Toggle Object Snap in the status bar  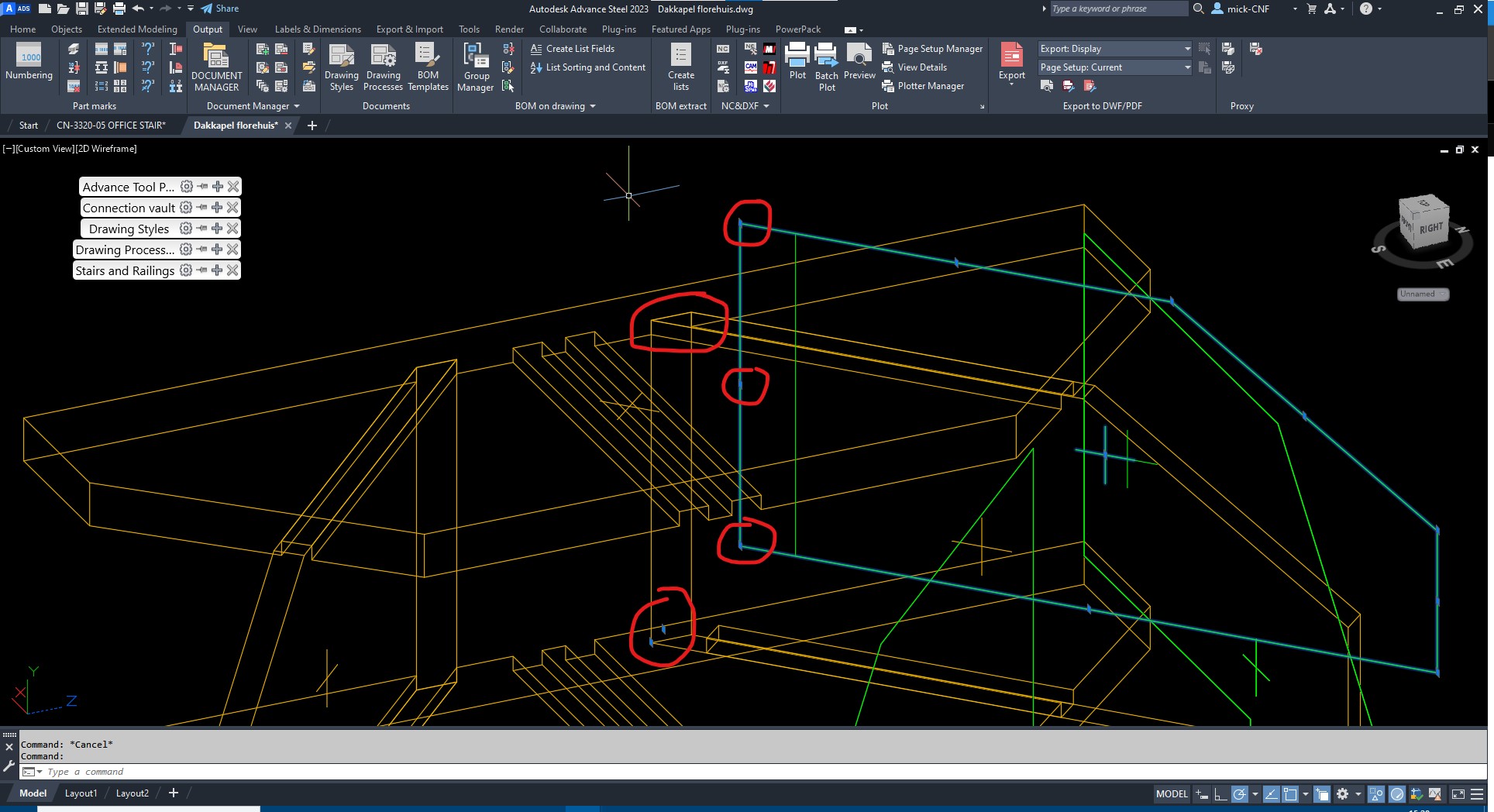(x=1290, y=794)
